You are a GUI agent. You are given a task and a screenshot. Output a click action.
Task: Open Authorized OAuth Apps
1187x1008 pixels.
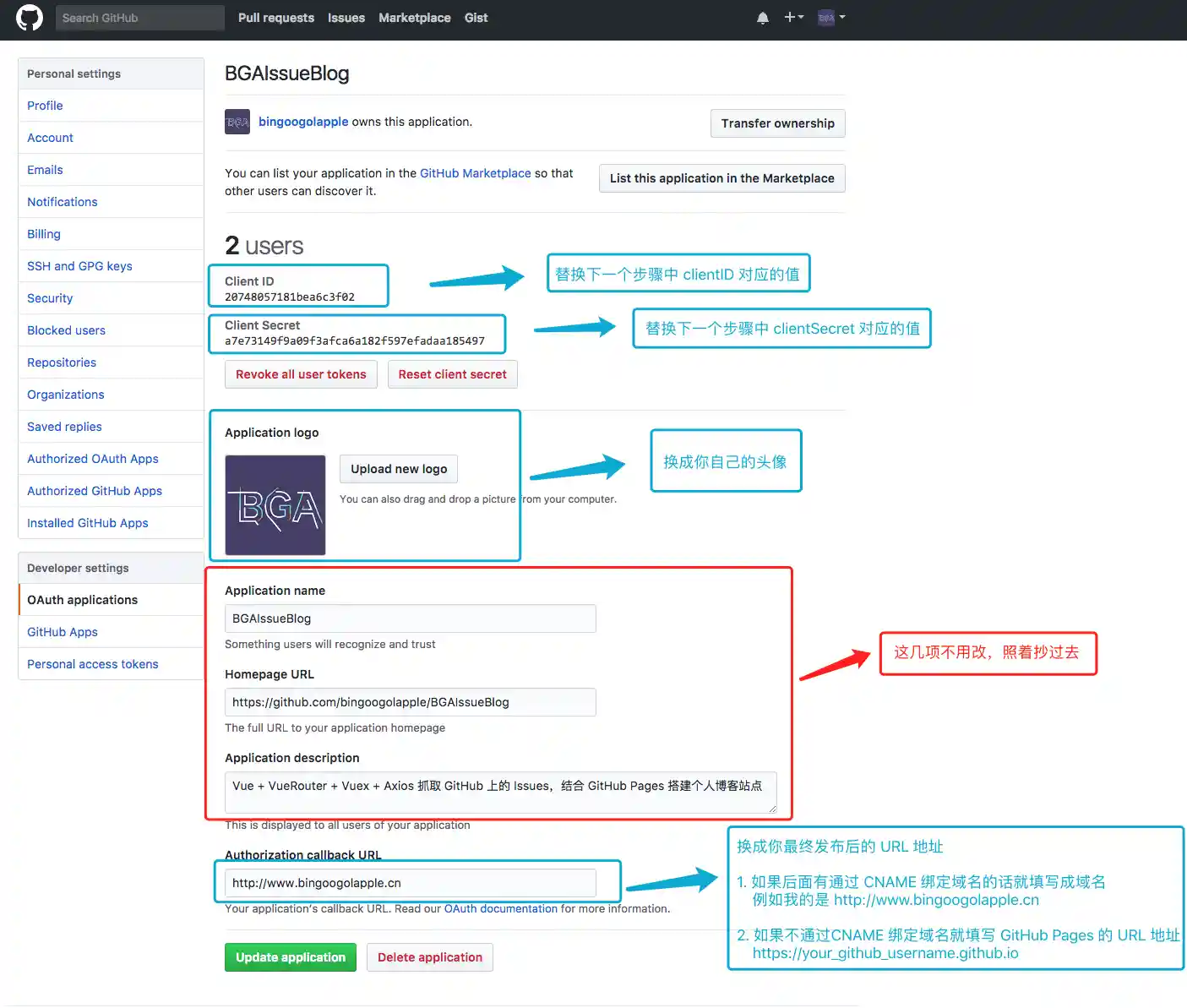(x=111, y=459)
